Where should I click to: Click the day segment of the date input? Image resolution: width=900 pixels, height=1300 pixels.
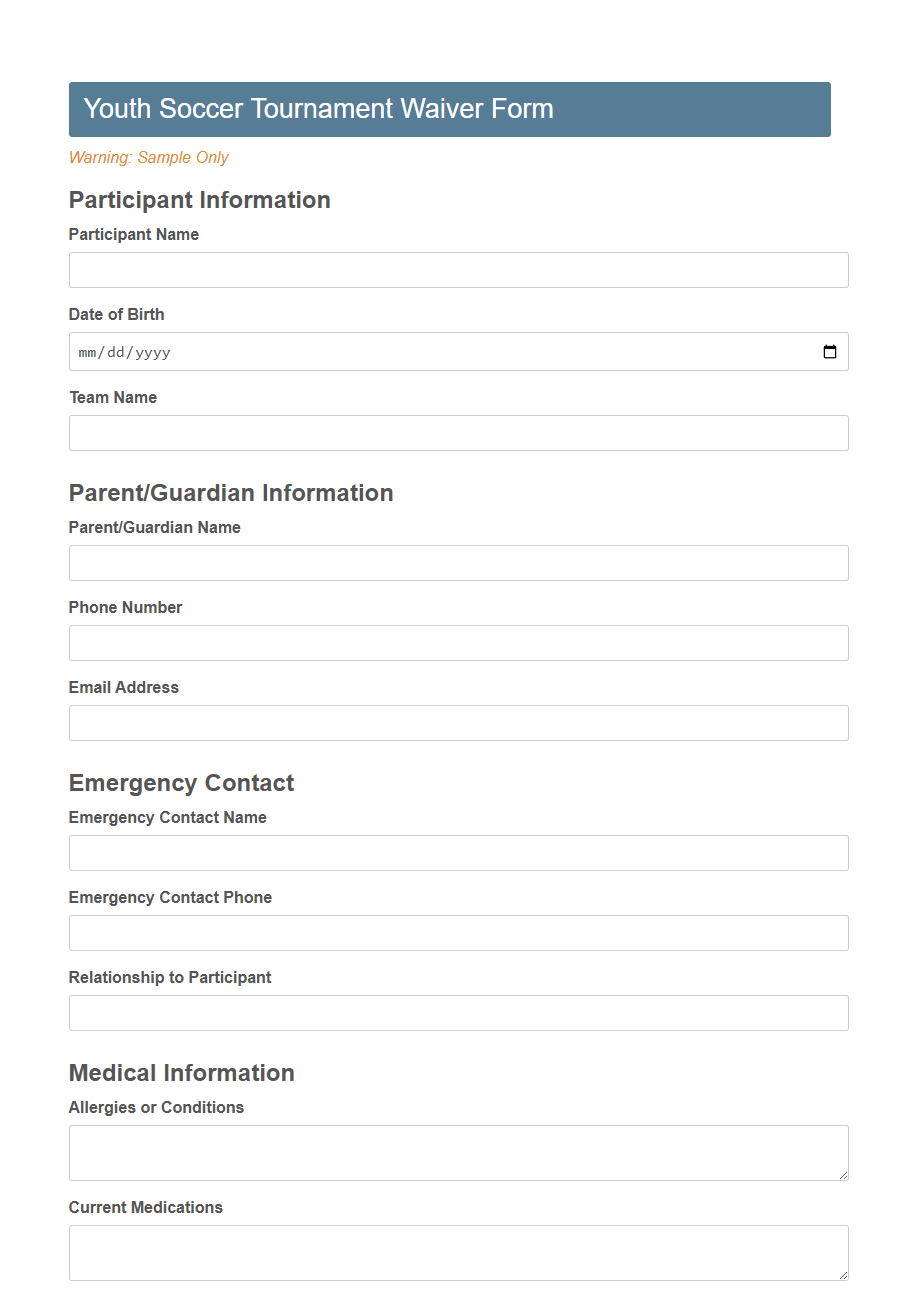(x=117, y=351)
